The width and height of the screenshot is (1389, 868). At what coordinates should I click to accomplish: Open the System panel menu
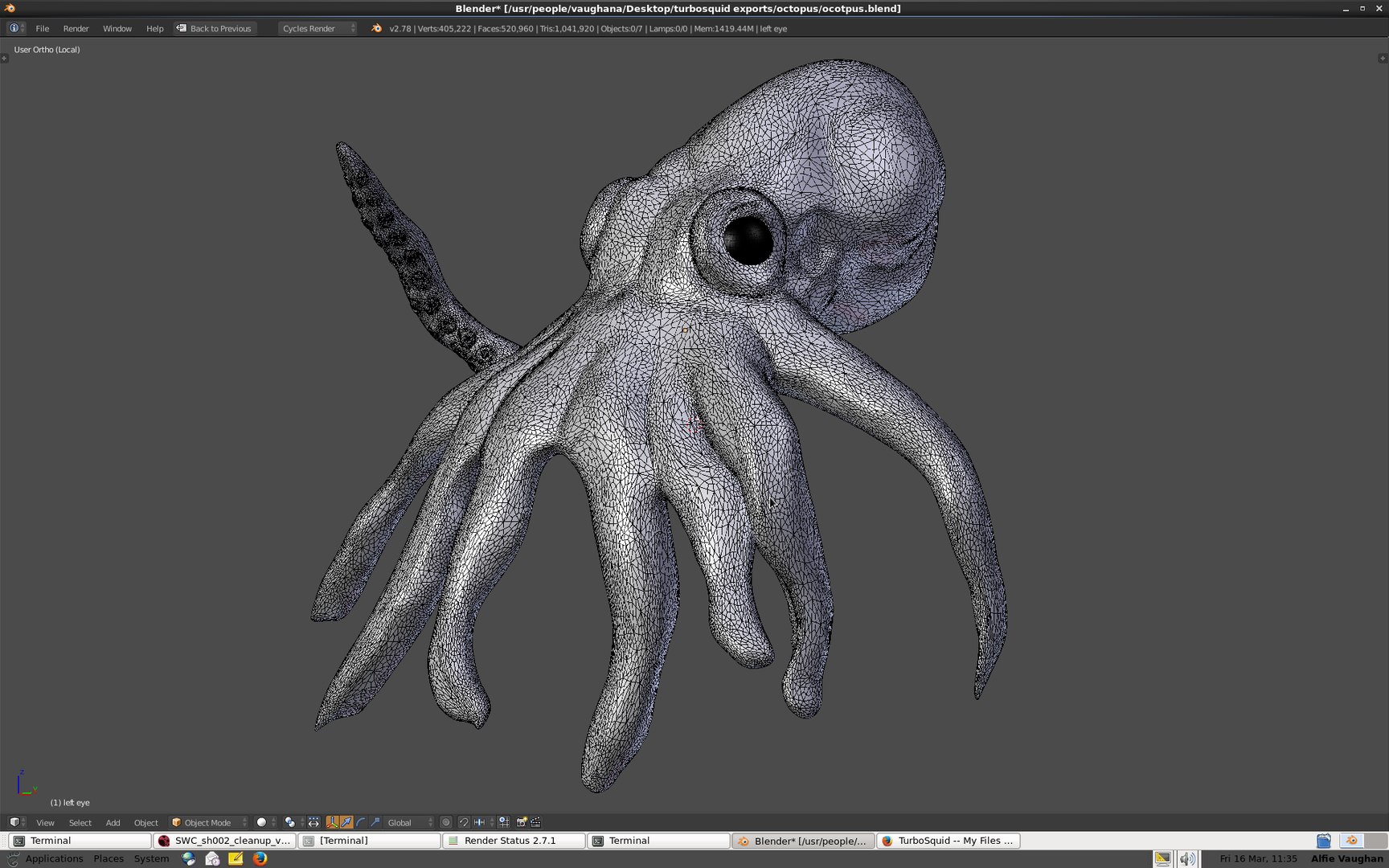[151, 858]
